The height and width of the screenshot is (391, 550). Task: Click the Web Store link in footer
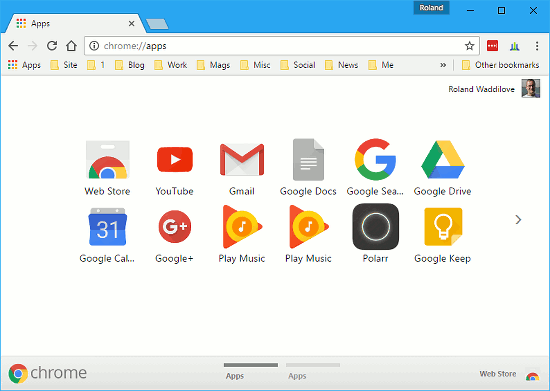point(498,374)
